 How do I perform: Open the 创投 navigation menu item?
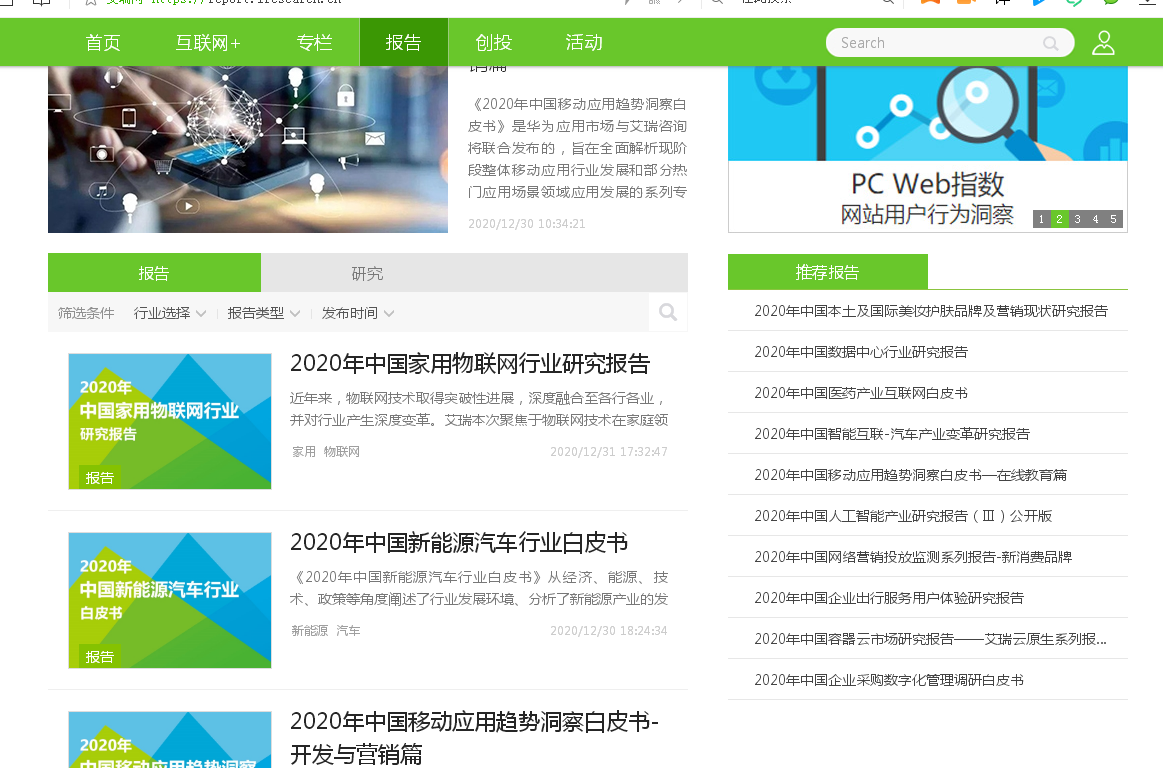493,43
